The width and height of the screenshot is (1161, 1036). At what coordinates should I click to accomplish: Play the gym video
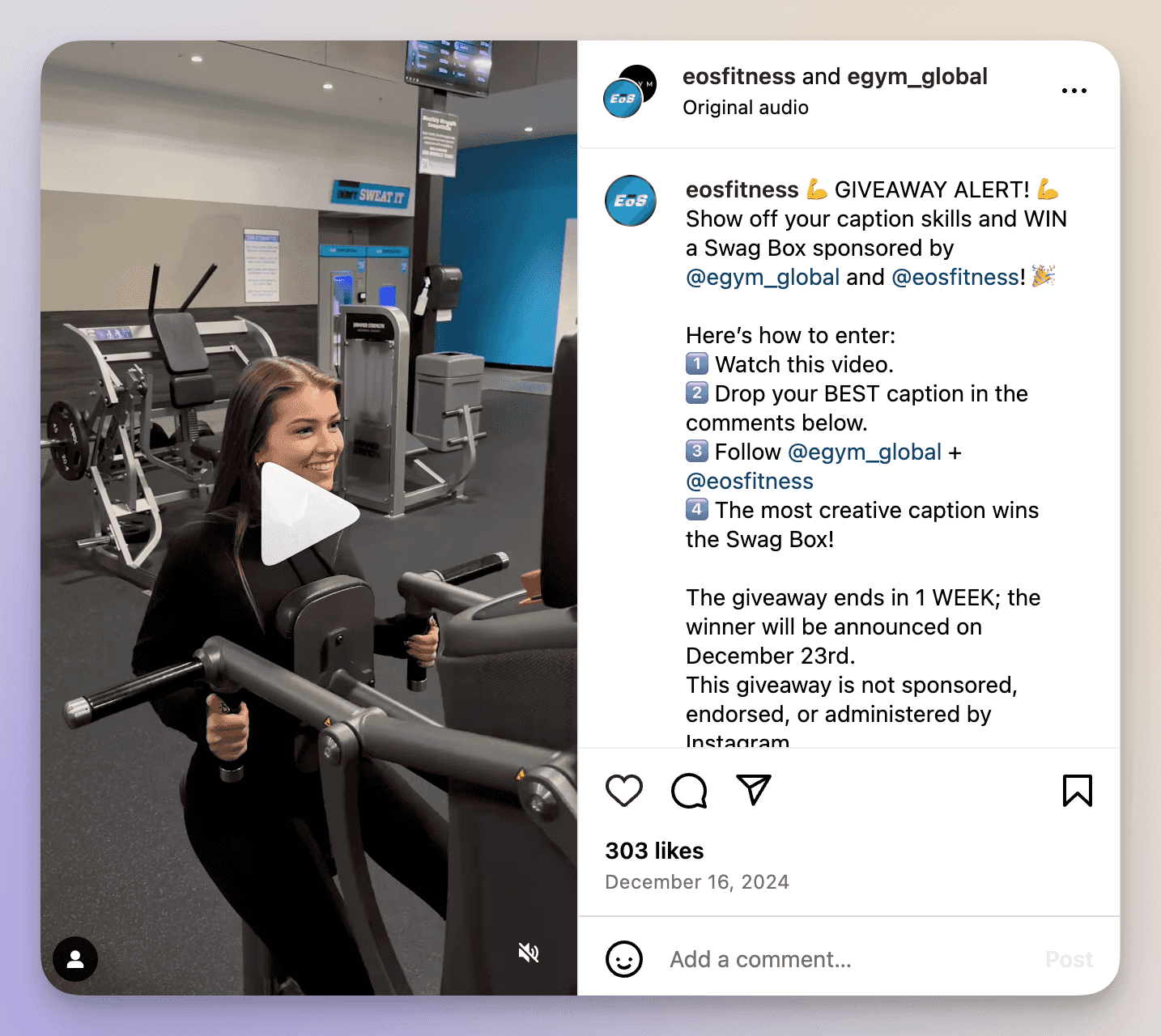309,515
